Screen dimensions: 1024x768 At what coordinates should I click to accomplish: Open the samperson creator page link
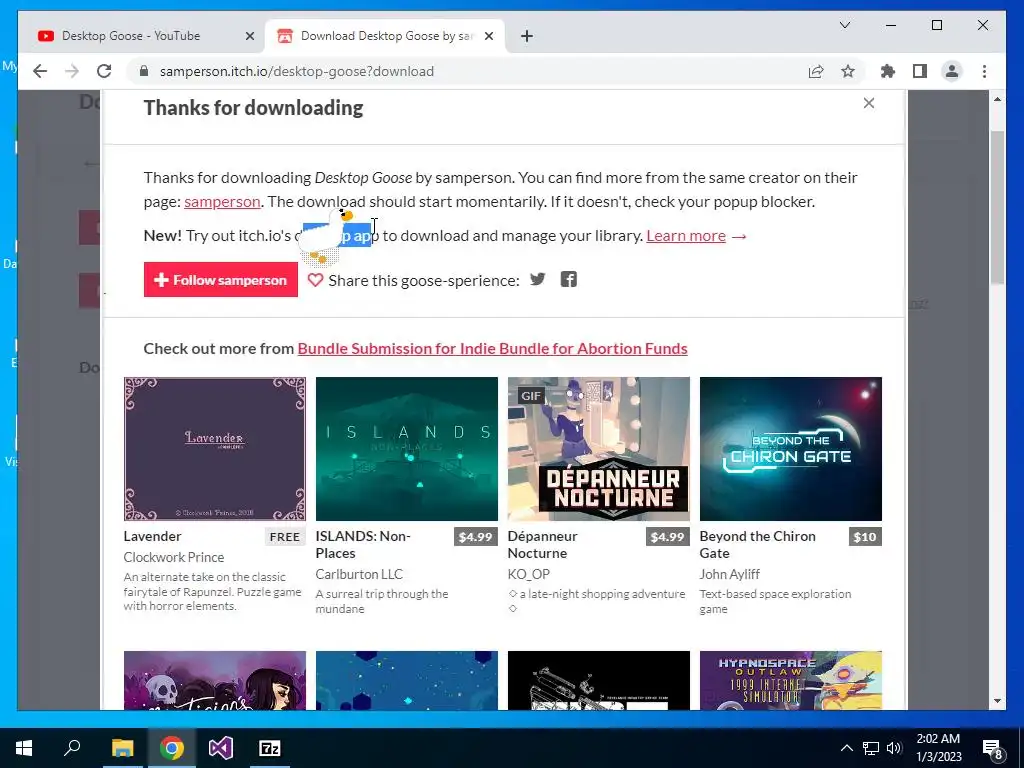[222, 202]
